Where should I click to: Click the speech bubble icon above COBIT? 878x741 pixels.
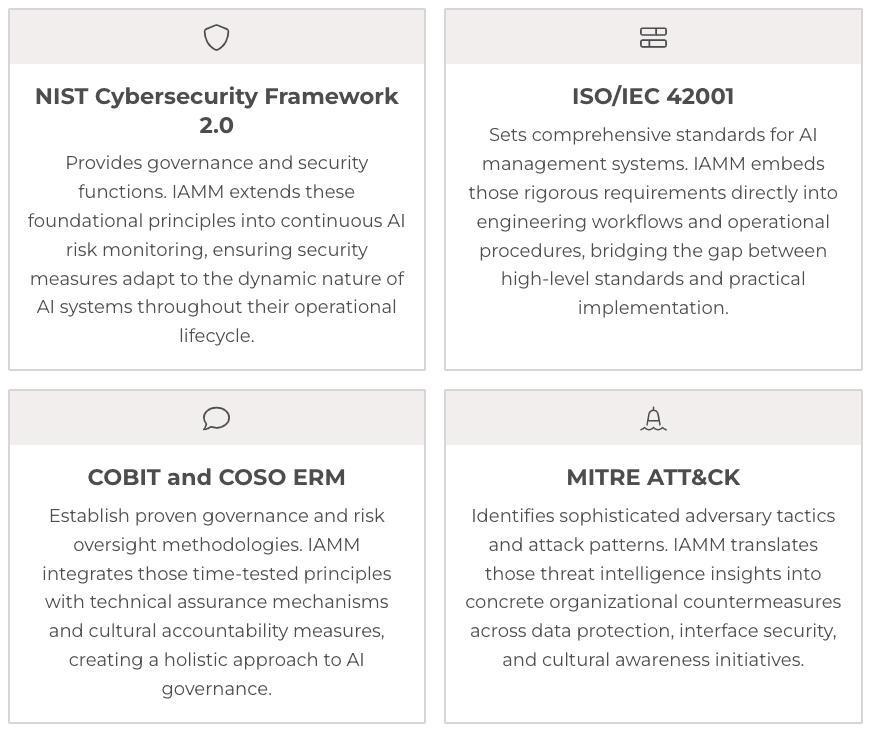216,418
